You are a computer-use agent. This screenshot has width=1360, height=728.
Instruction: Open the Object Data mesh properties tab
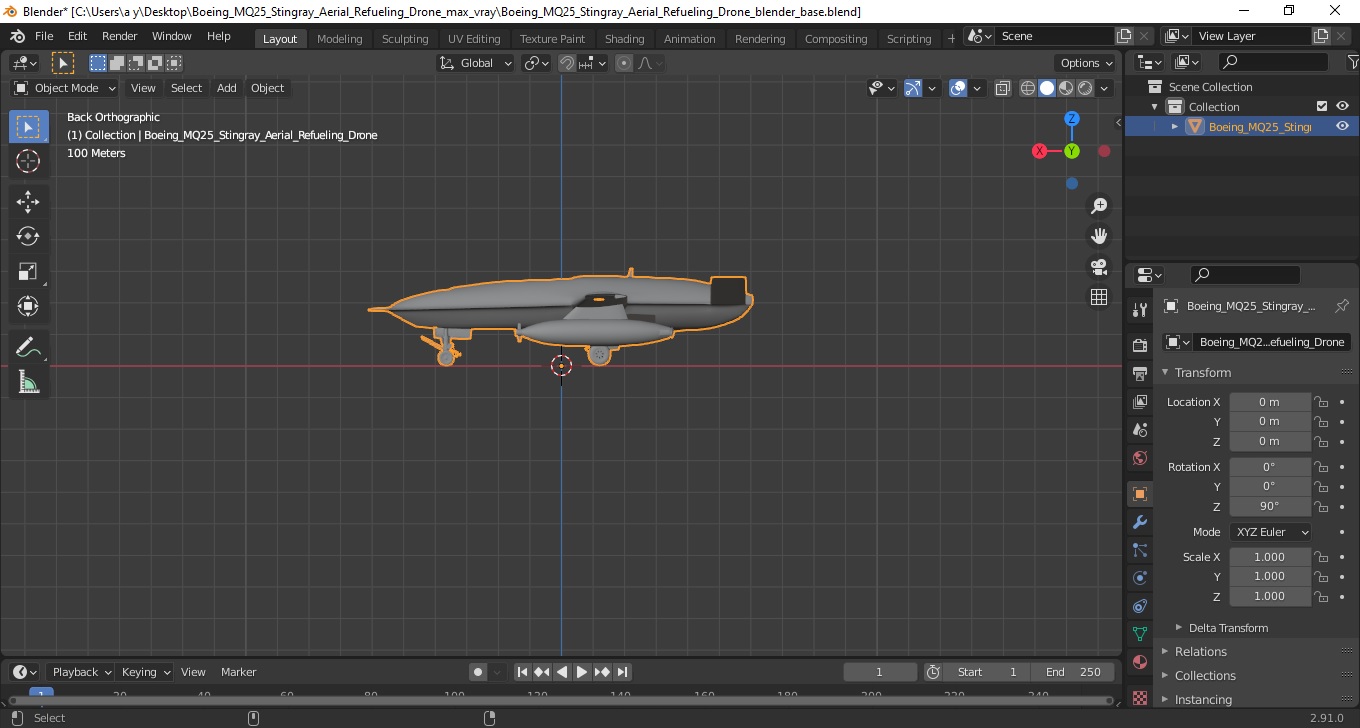pos(1140,634)
